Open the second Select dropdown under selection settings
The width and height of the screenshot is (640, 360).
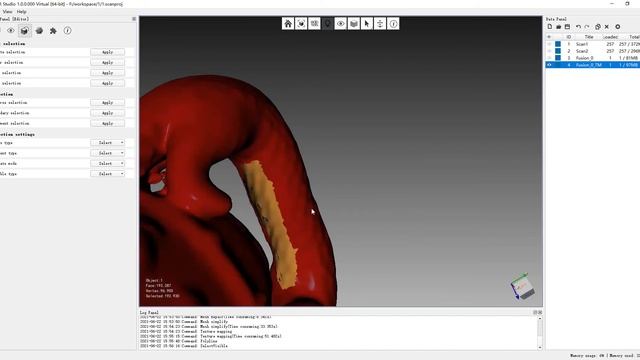point(108,153)
